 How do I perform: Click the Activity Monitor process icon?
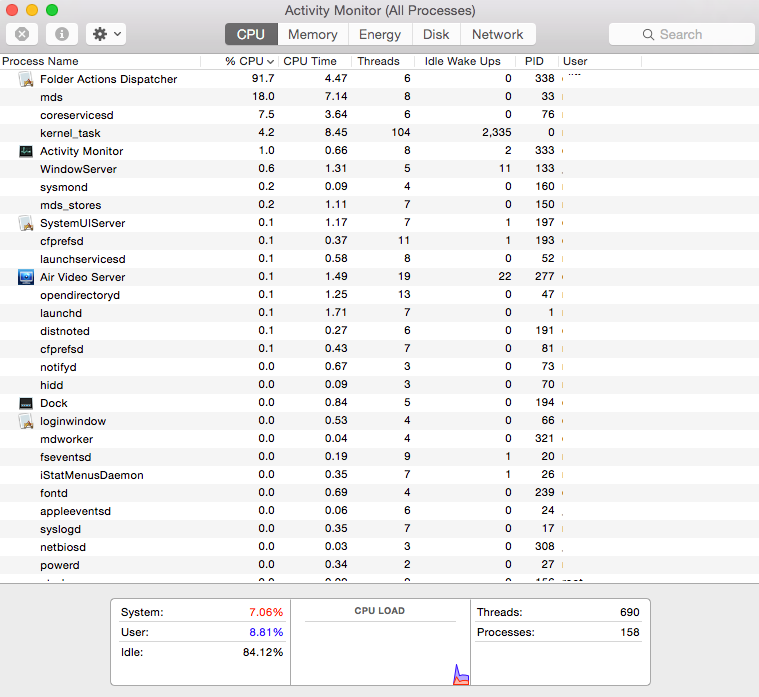point(26,151)
